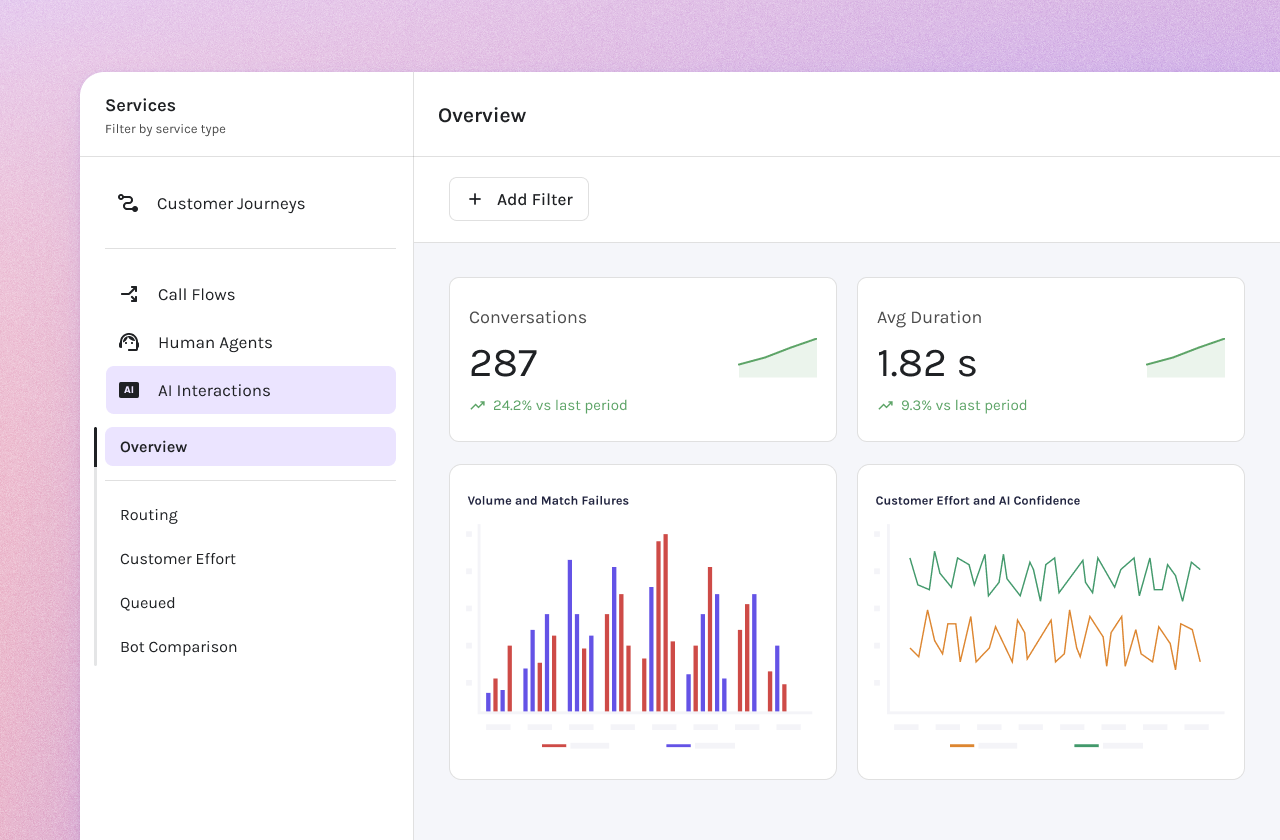Open the Bot Comparison view
The width and height of the screenshot is (1280, 840).
pyautogui.click(x=179, y=647)
